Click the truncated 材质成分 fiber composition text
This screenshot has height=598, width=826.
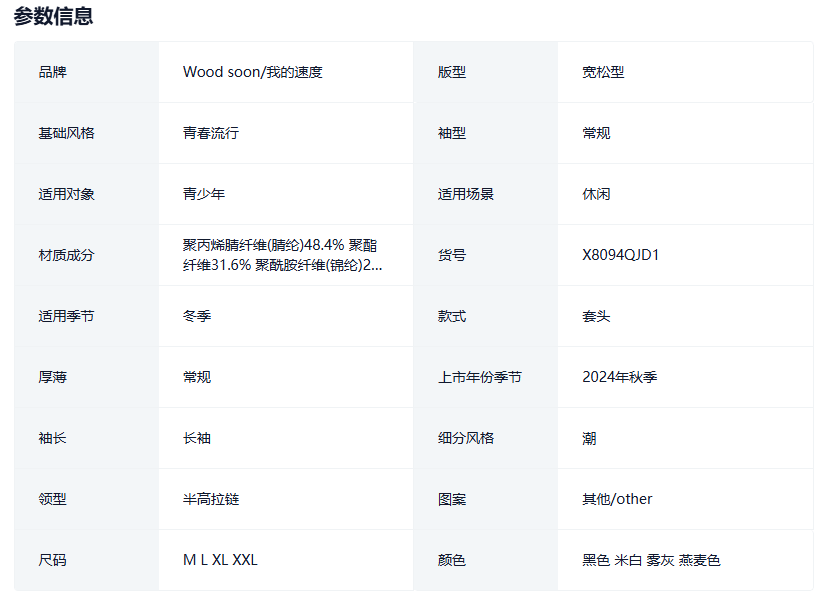pyautogui.click(x=282, y=255)
